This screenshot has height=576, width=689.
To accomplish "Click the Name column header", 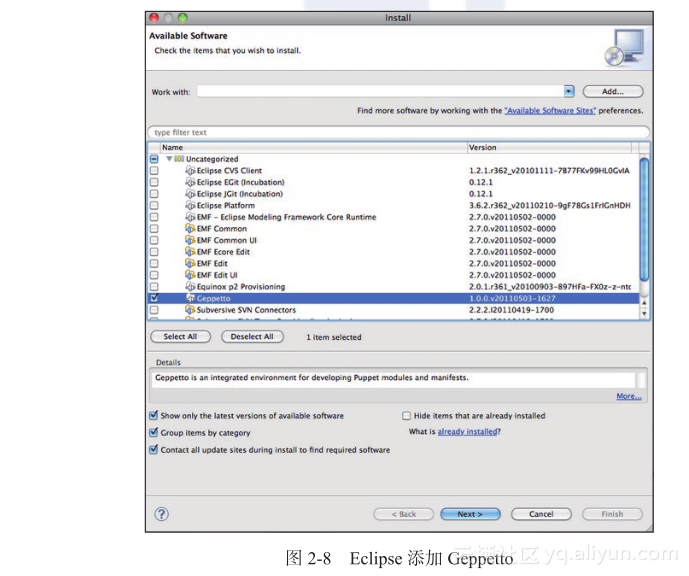I will click(313, 148).
